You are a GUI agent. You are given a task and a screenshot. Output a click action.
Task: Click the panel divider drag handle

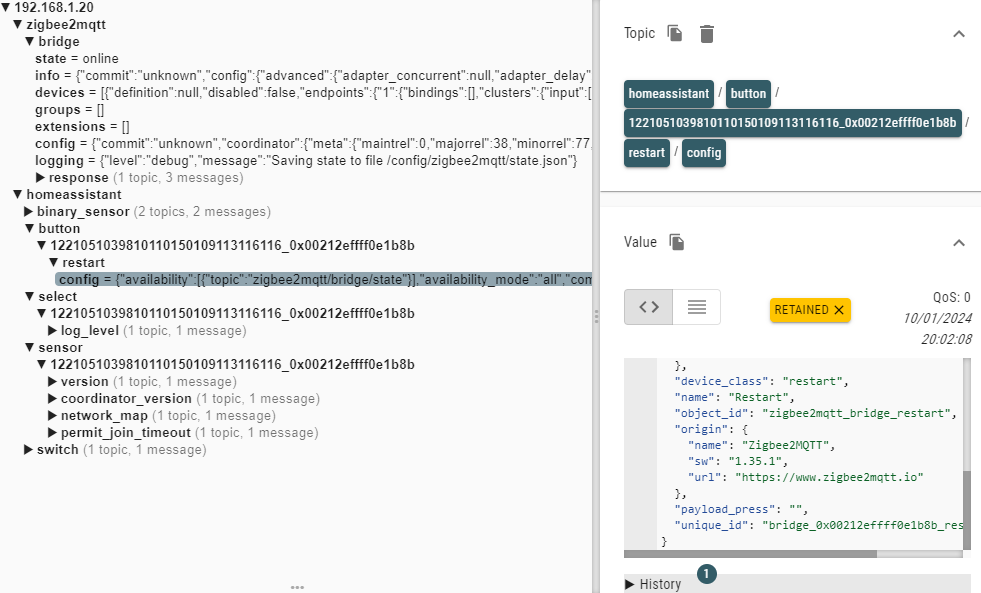(x=597, y=316)
